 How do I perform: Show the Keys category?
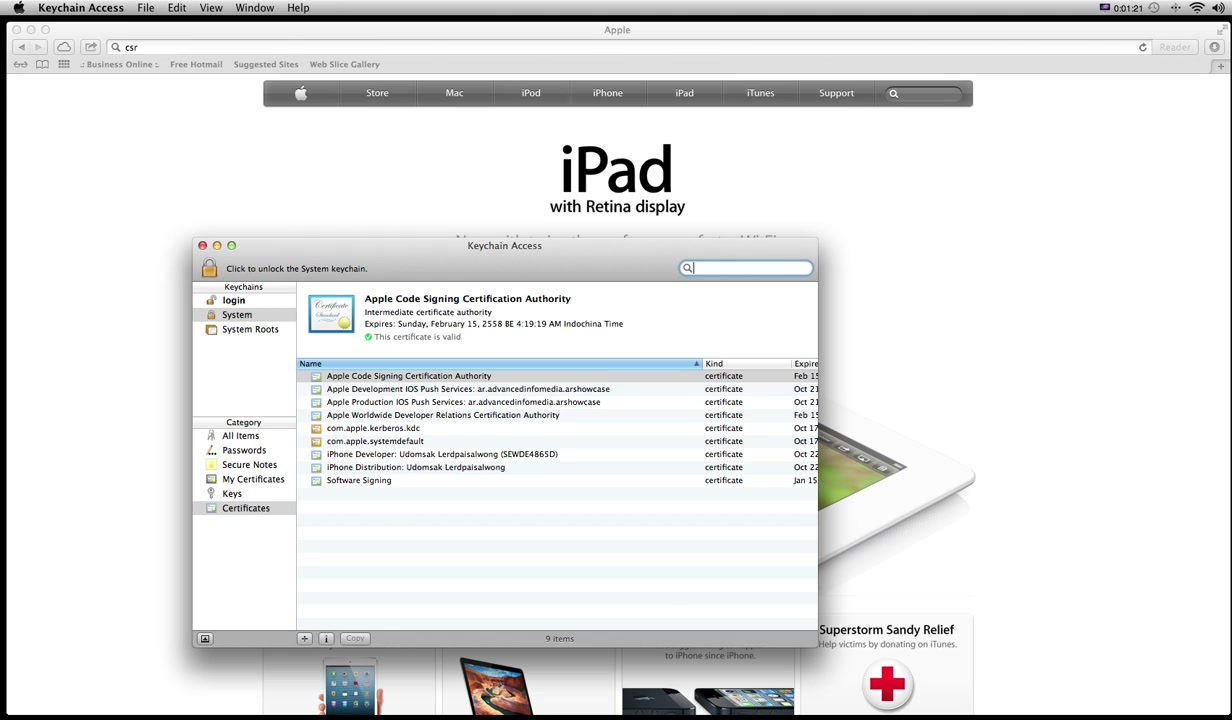[232, 494]
